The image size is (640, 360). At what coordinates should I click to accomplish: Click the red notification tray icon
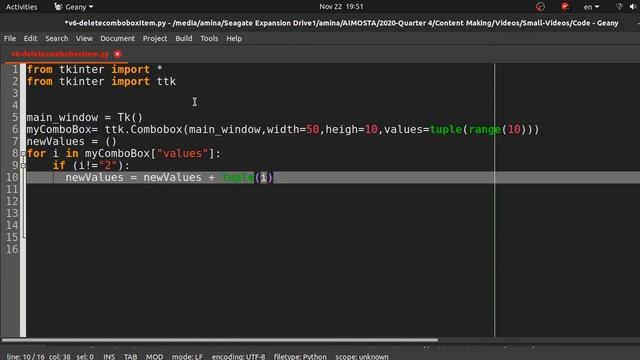coord(565,7)
